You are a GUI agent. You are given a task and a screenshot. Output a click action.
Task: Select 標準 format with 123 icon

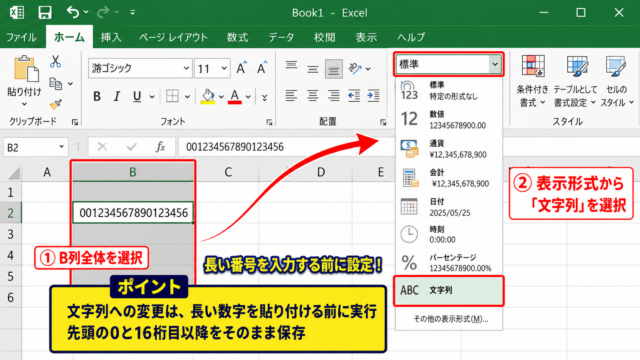pos(449,91)
